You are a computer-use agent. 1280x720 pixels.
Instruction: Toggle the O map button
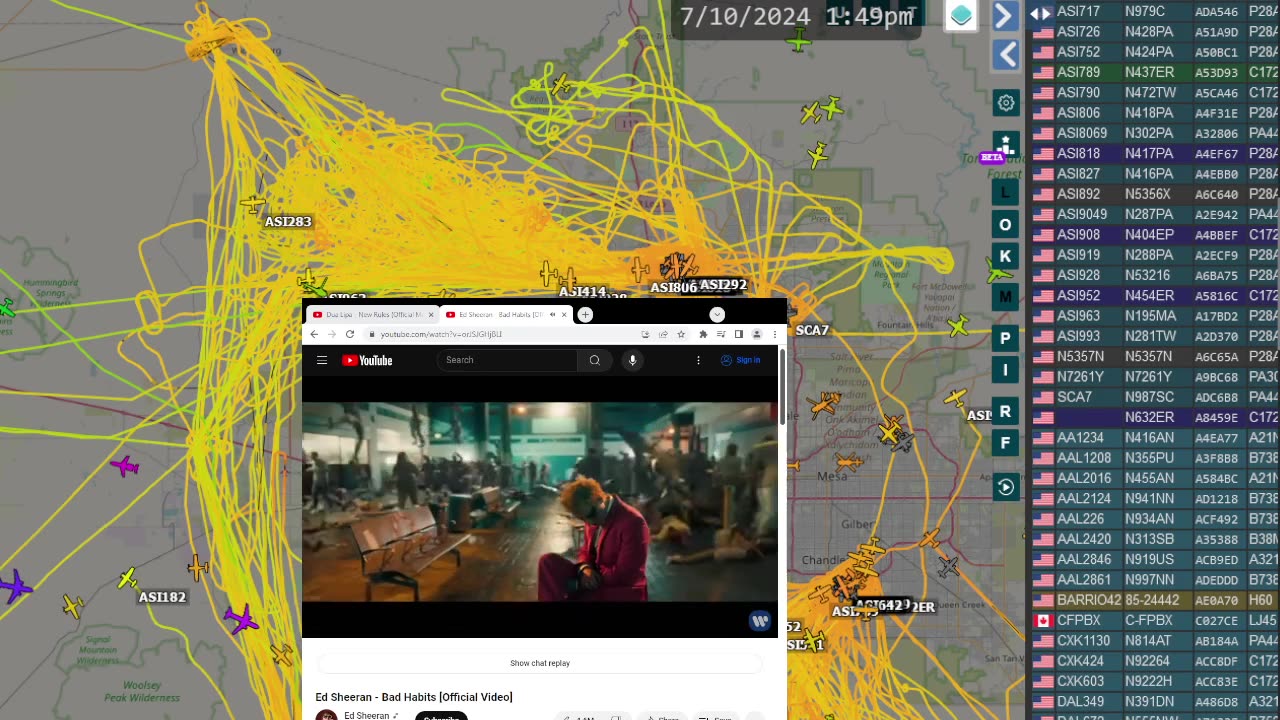1005,224
